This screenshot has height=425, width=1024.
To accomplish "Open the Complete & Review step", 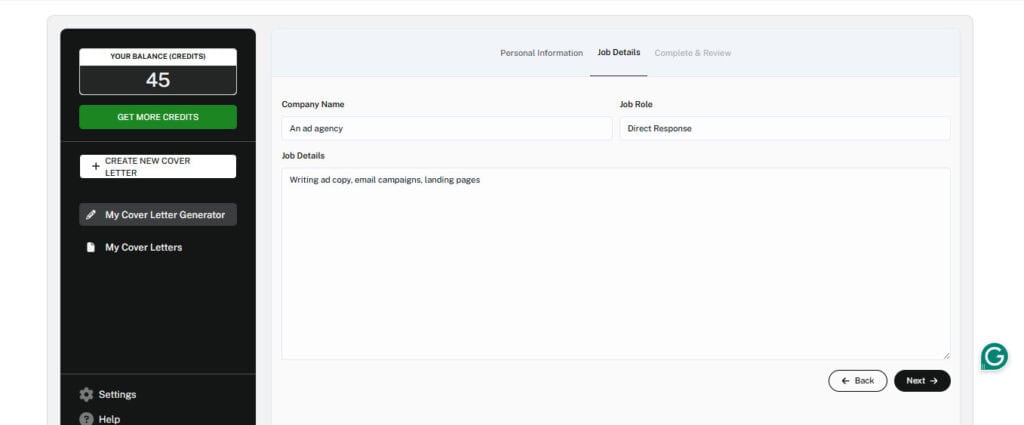I will click(693, 53).
